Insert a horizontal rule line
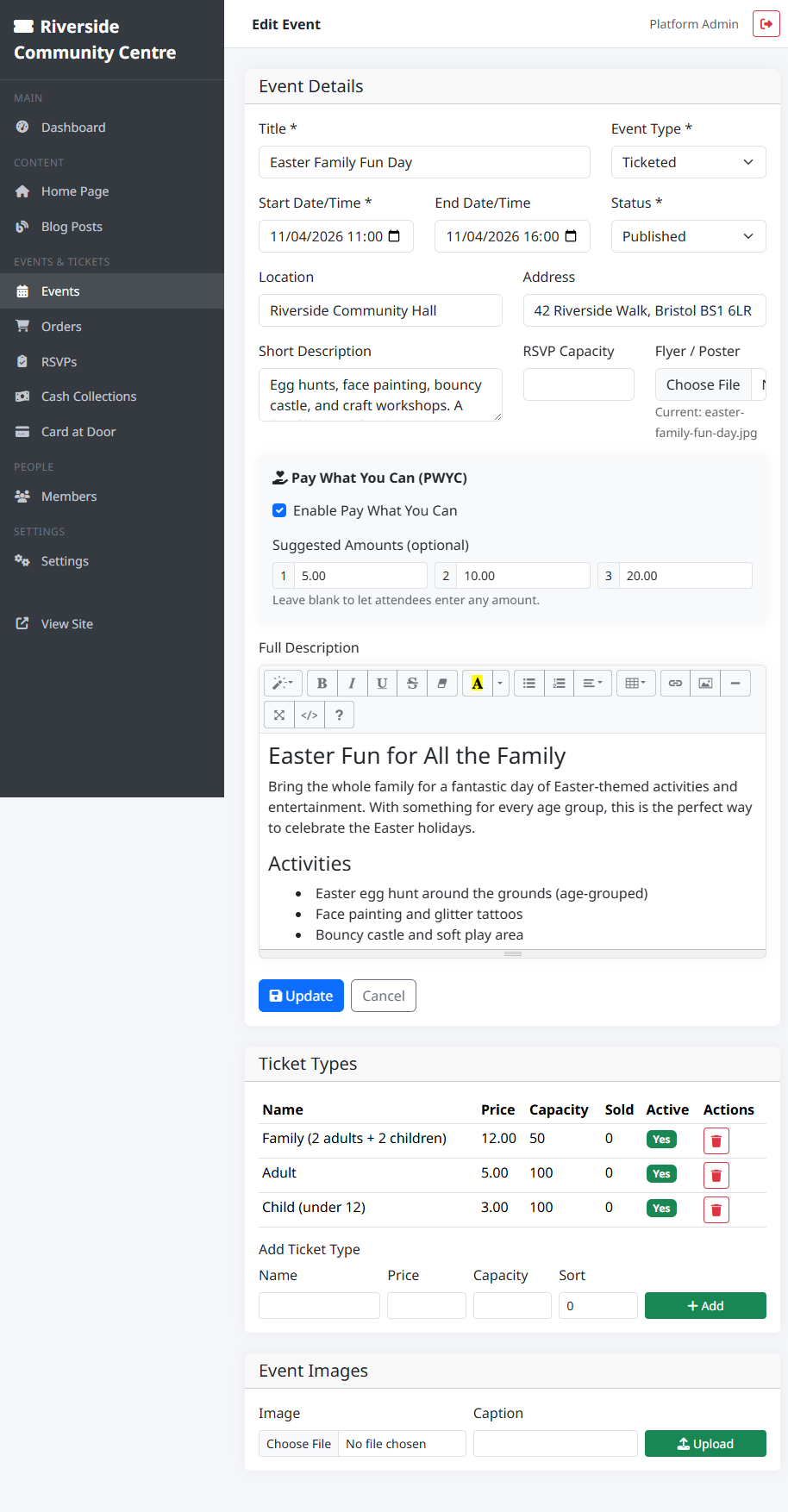 pos(735,684)
